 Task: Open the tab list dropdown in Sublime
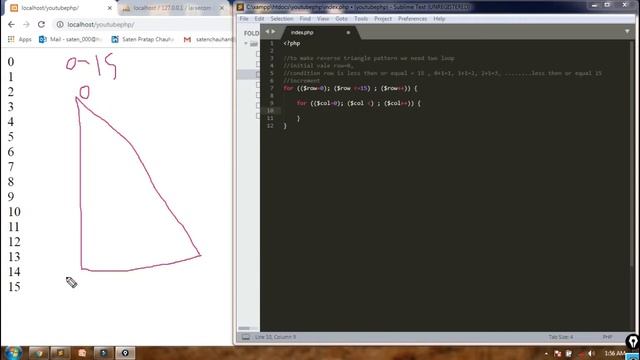(627, 31)
